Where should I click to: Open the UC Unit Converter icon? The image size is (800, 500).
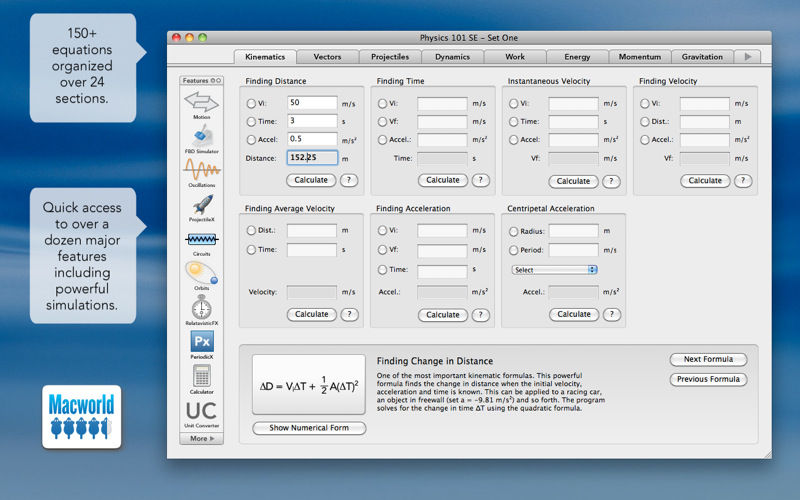202,411
